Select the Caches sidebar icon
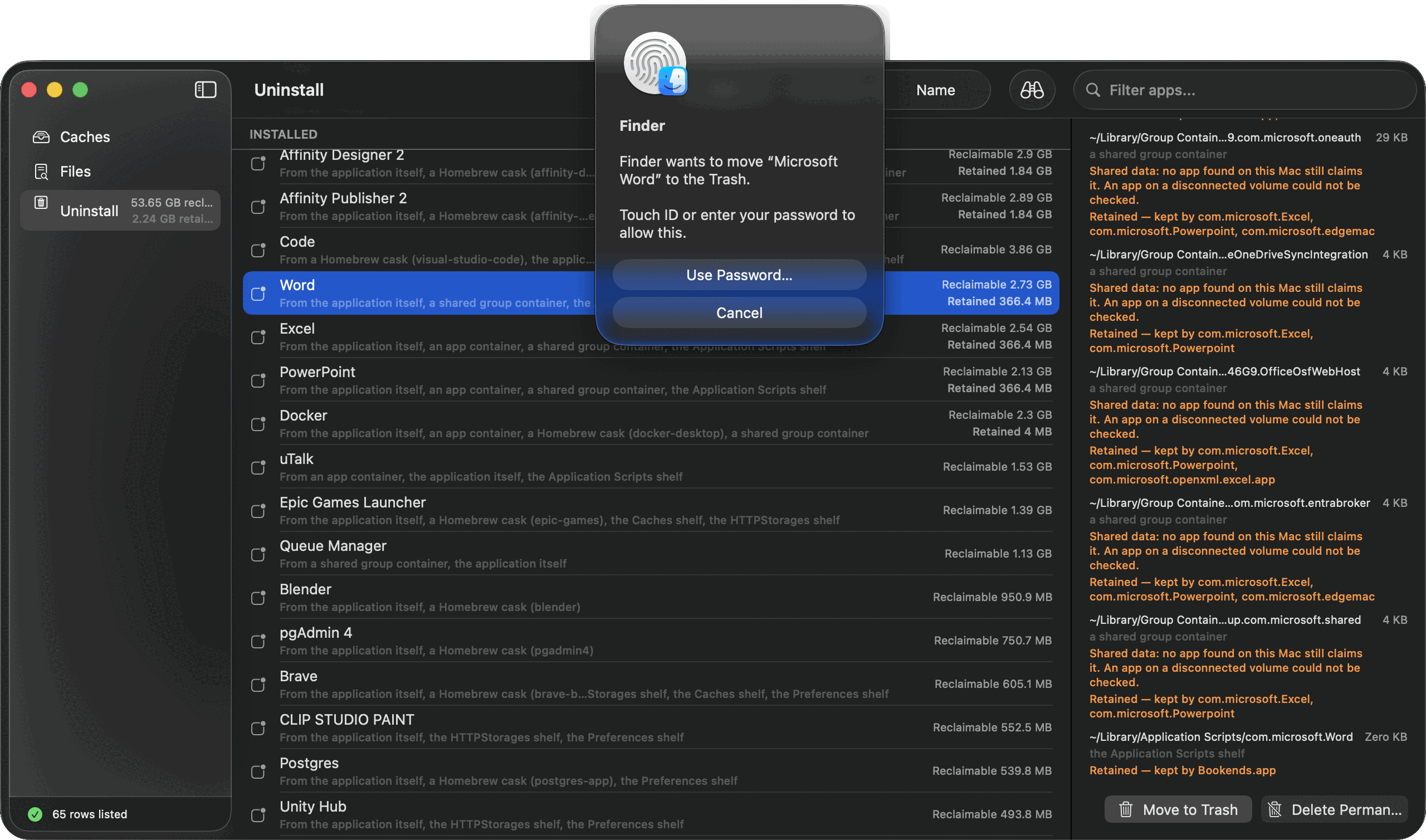Screen dimensions: 1426x840 41,137
